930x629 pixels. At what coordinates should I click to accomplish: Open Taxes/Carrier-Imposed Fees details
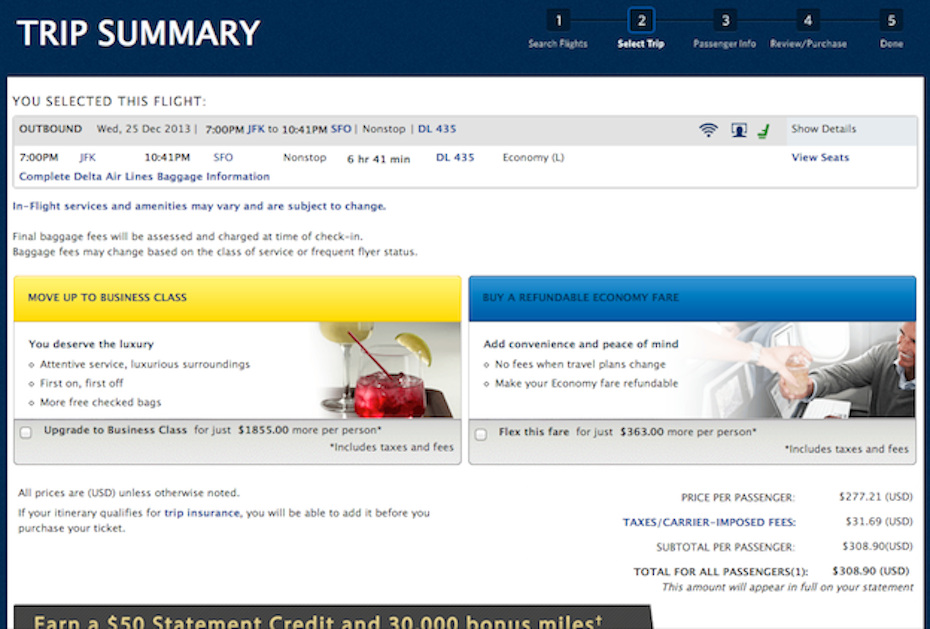pos(709,522)
